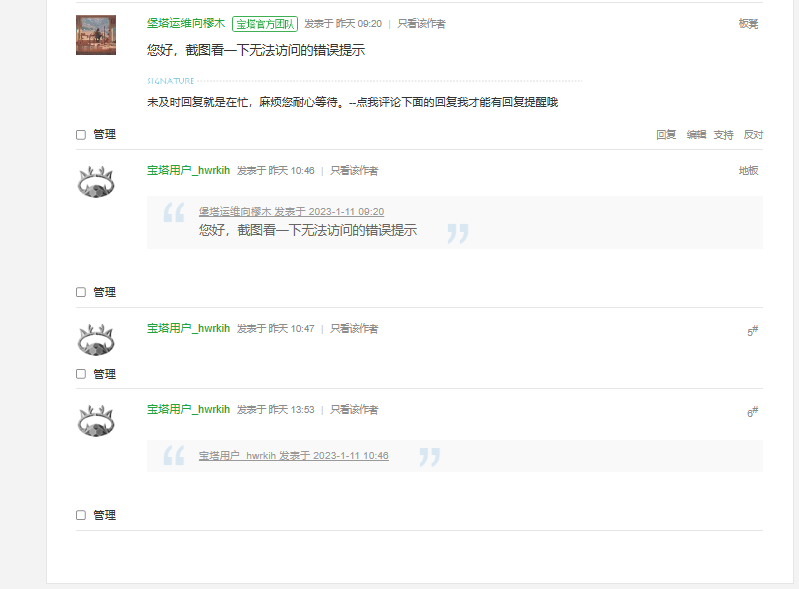Open the 地板 floor link

[749, 171]
